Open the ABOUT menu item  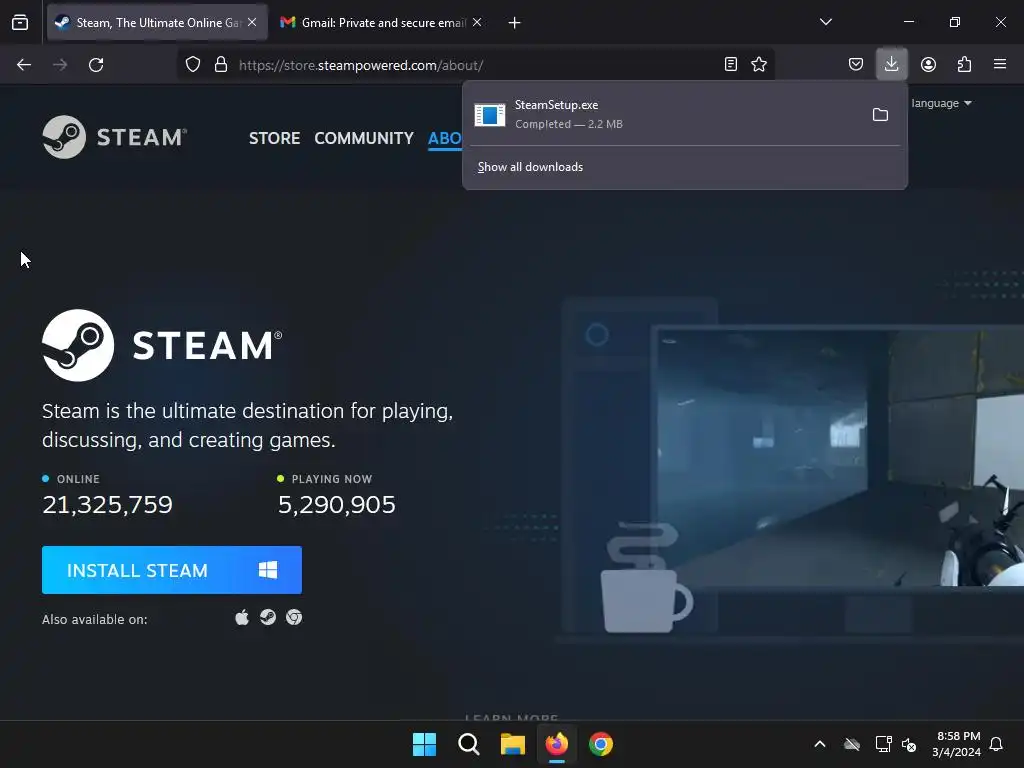tap(445, 138)
